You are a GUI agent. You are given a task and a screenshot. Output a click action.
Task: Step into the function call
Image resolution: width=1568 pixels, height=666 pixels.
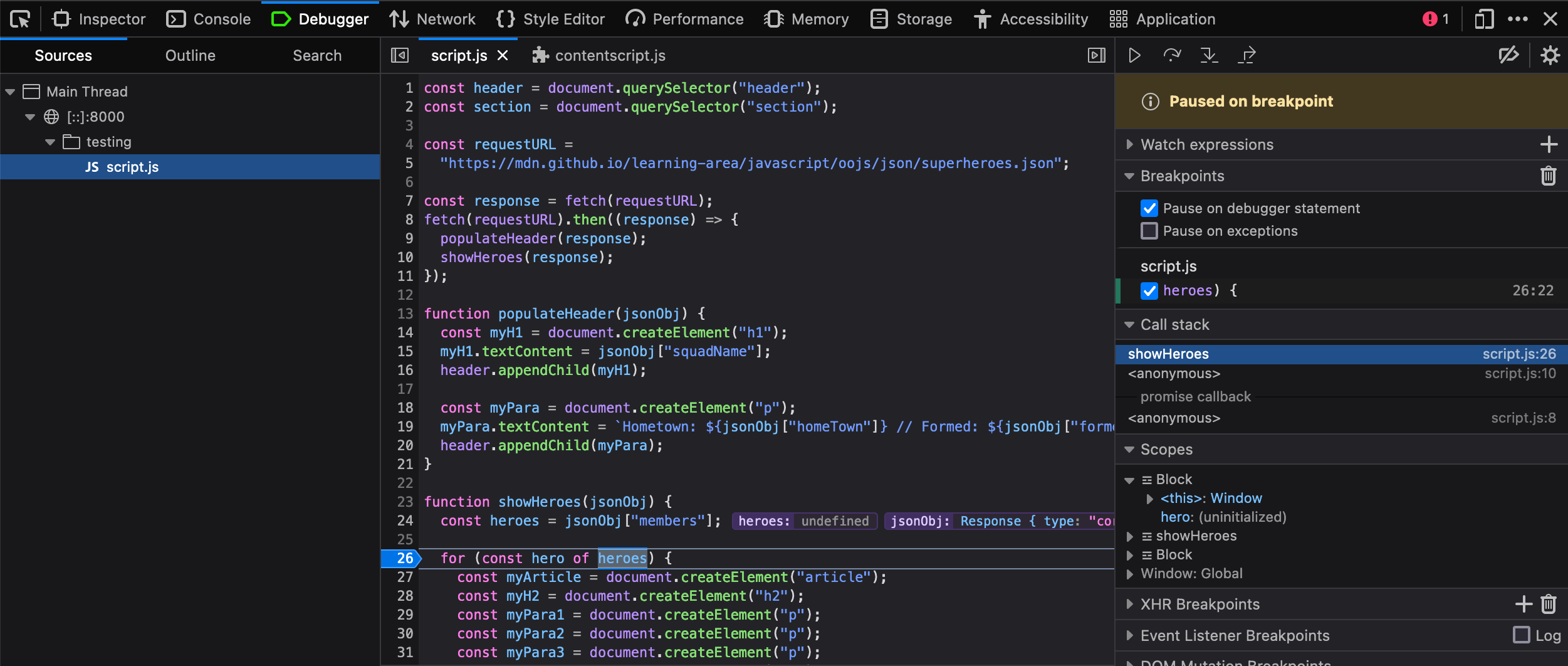[1210, 55]
